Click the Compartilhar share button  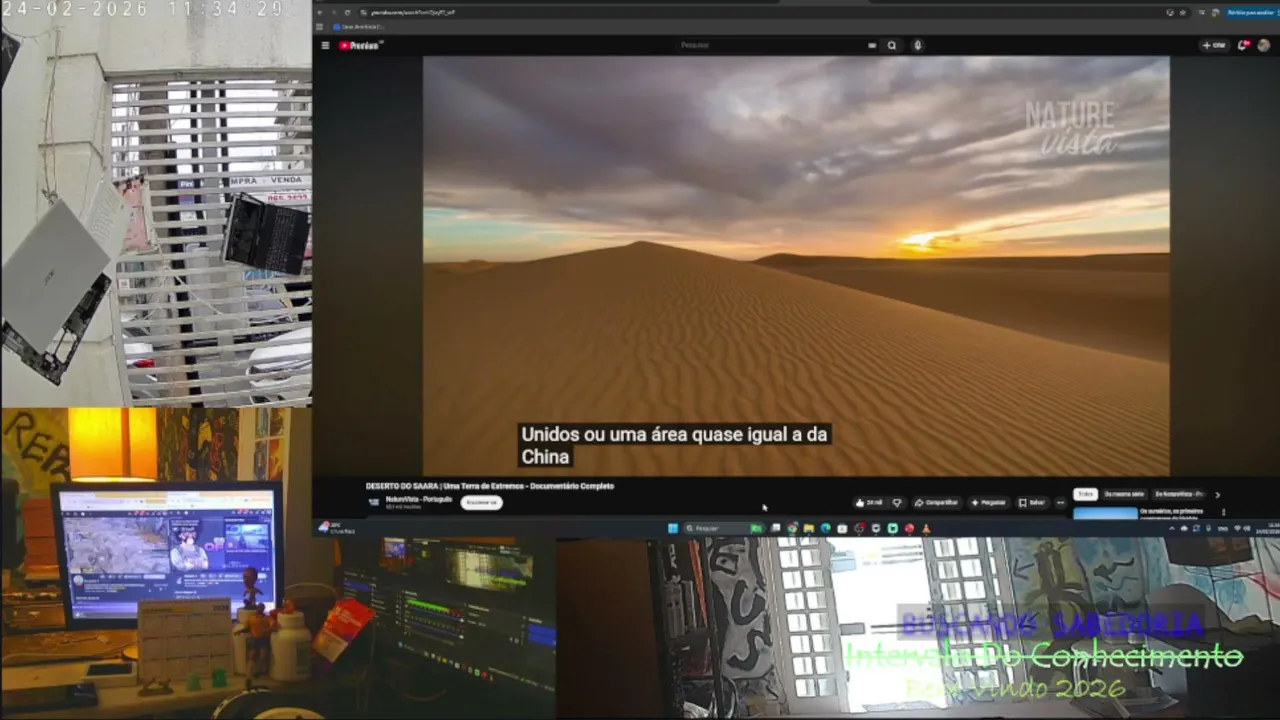(937, 502)
